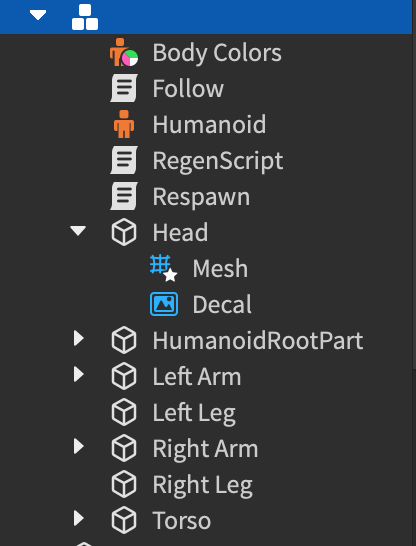416x546 pixels.
Task: Collapse the Head part children
Action: [x=78, y=231]
